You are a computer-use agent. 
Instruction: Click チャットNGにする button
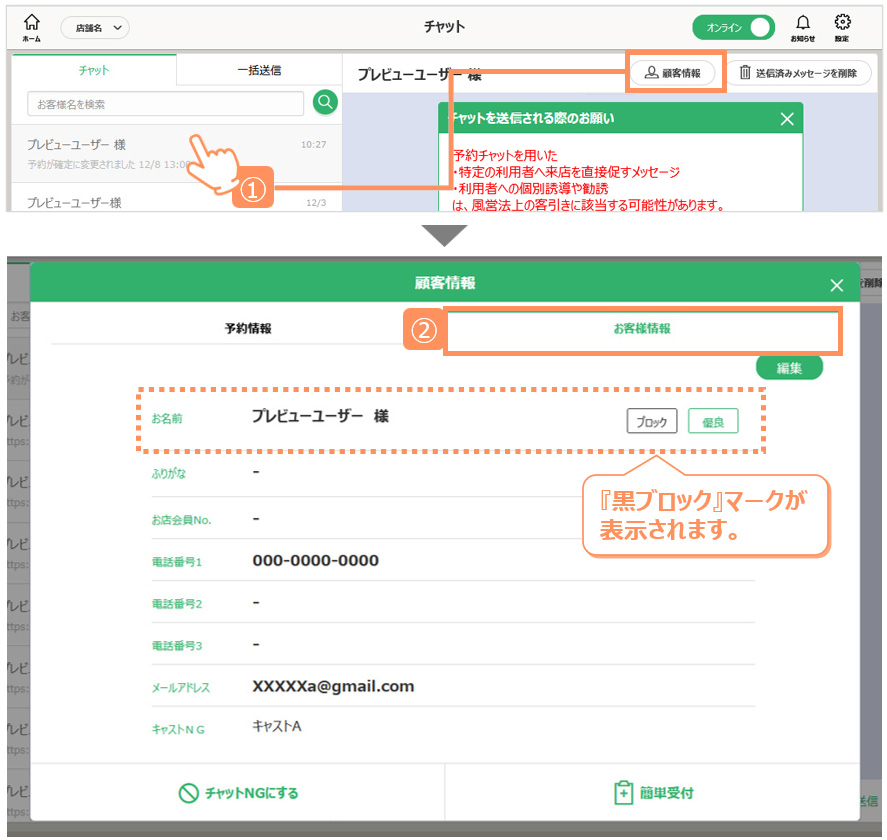click(238, 793)
